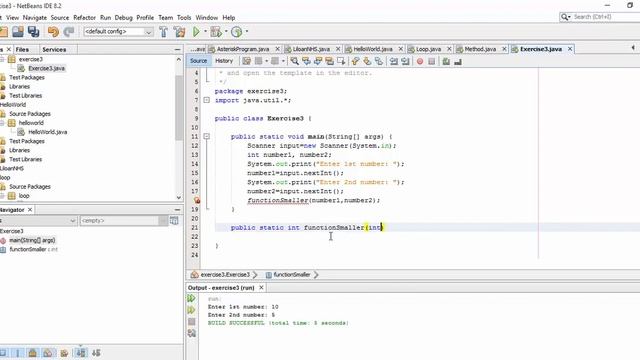Open the Refactor menu
Screen dimensions: 640x360
(84, 18)
